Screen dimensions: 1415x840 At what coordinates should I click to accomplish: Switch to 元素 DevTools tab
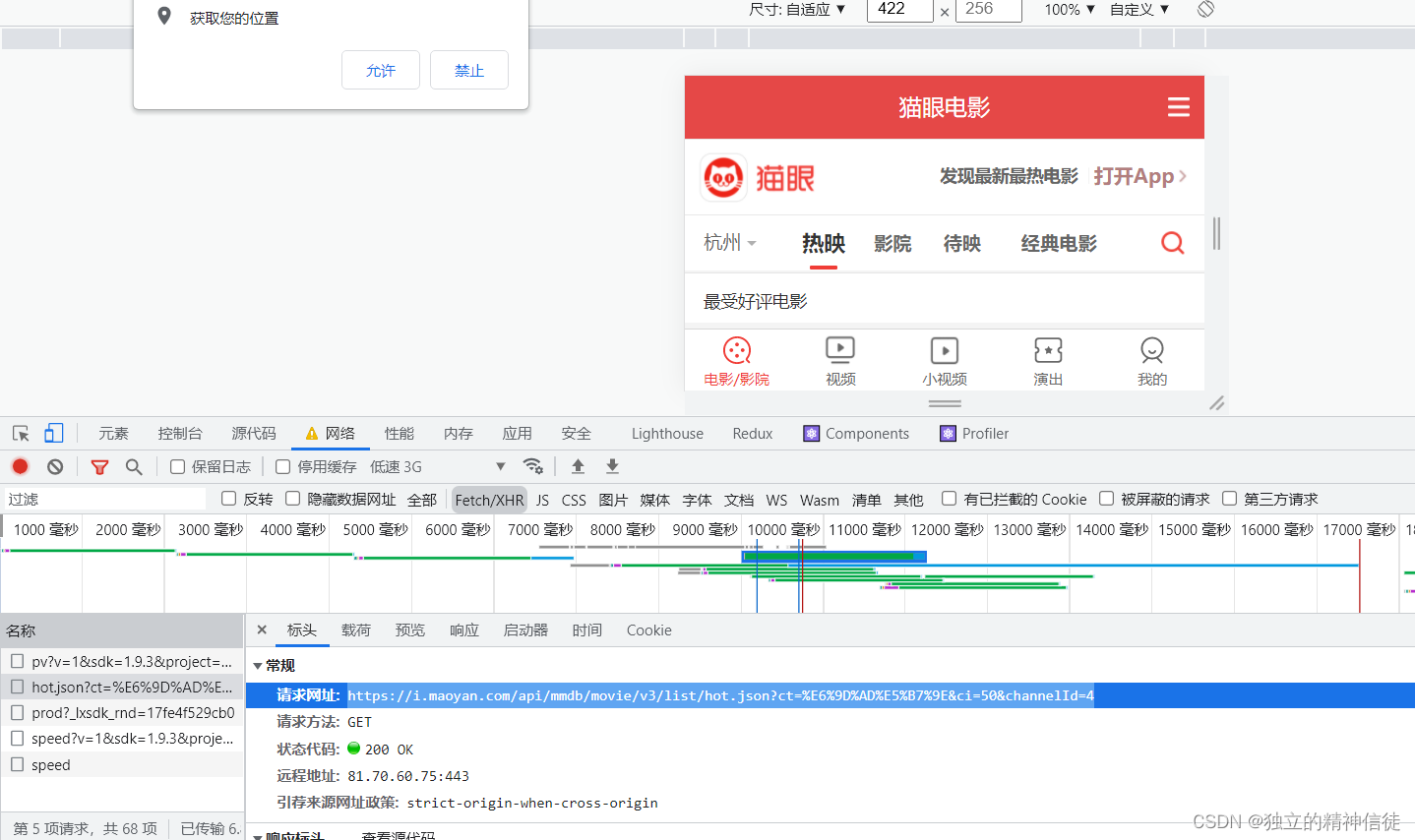[113, 434]
